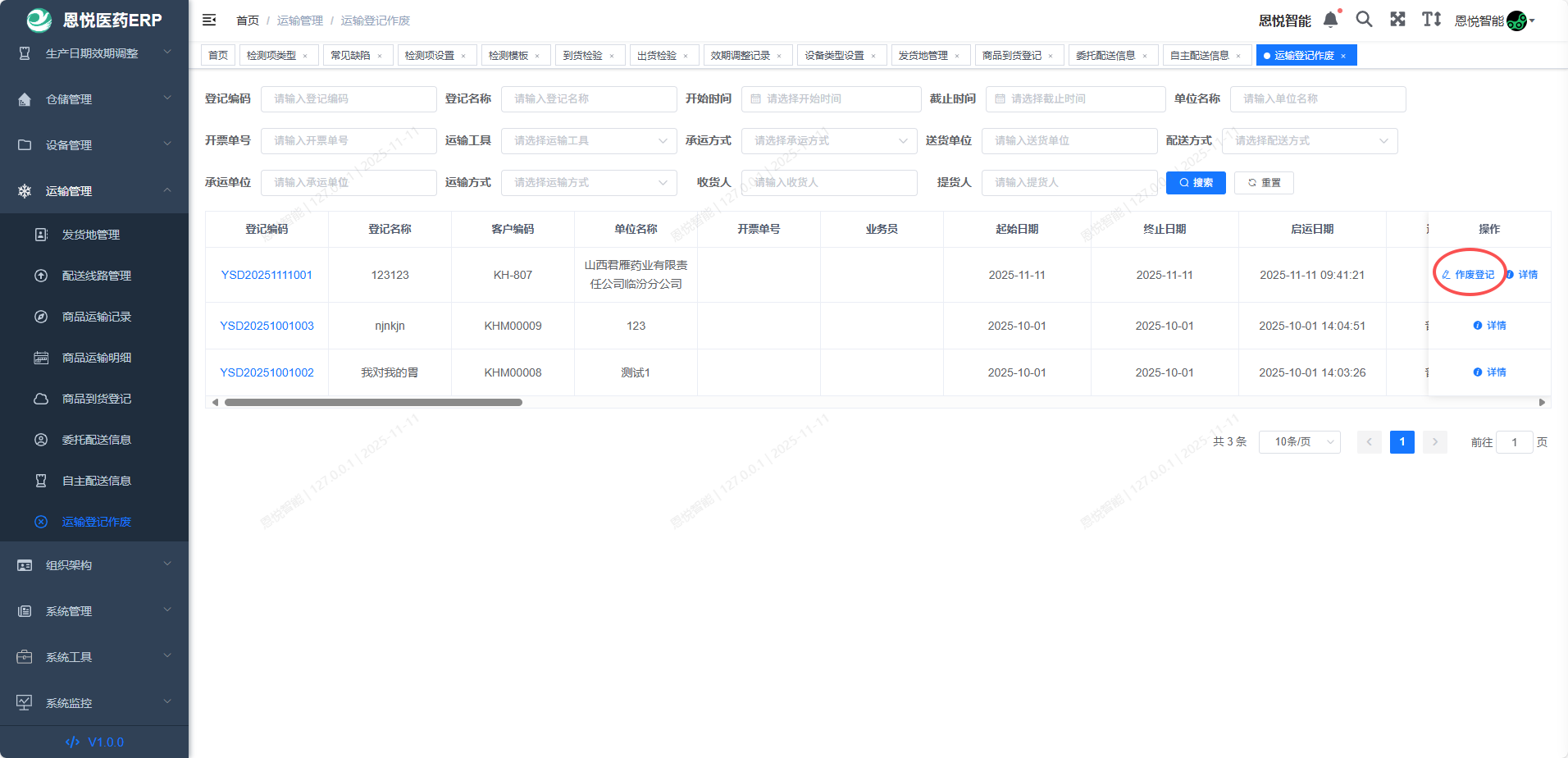Open the 10条/页 page size selector

click(x=1299, y=442)
